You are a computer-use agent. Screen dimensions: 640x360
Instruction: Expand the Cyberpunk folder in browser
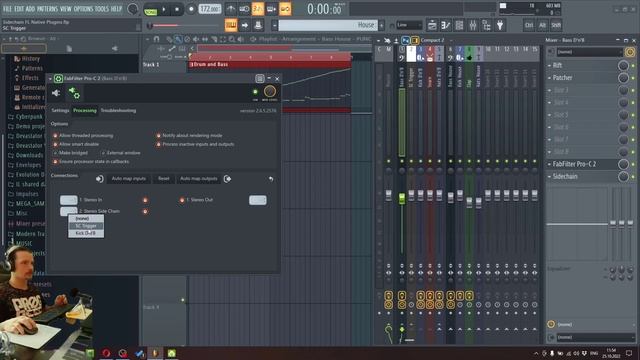25,117
